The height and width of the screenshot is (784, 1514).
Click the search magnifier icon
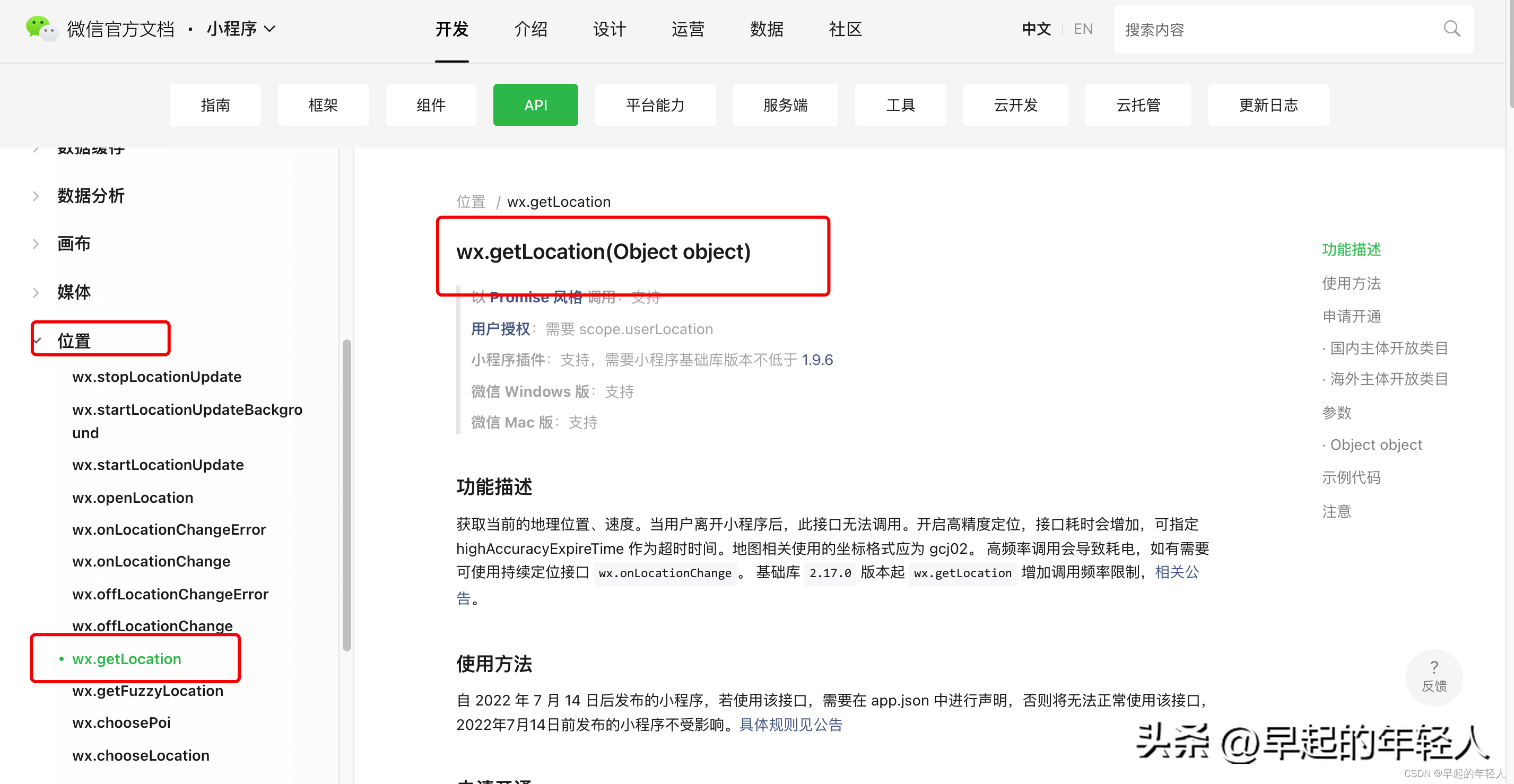(1452, 28)
